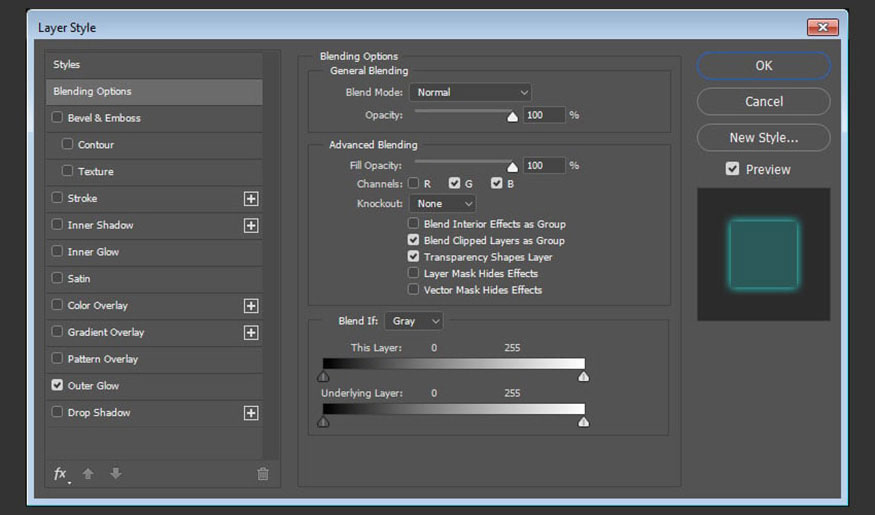Uncheck the B channel box
This screenshot has height=515, width=875.
497,183
